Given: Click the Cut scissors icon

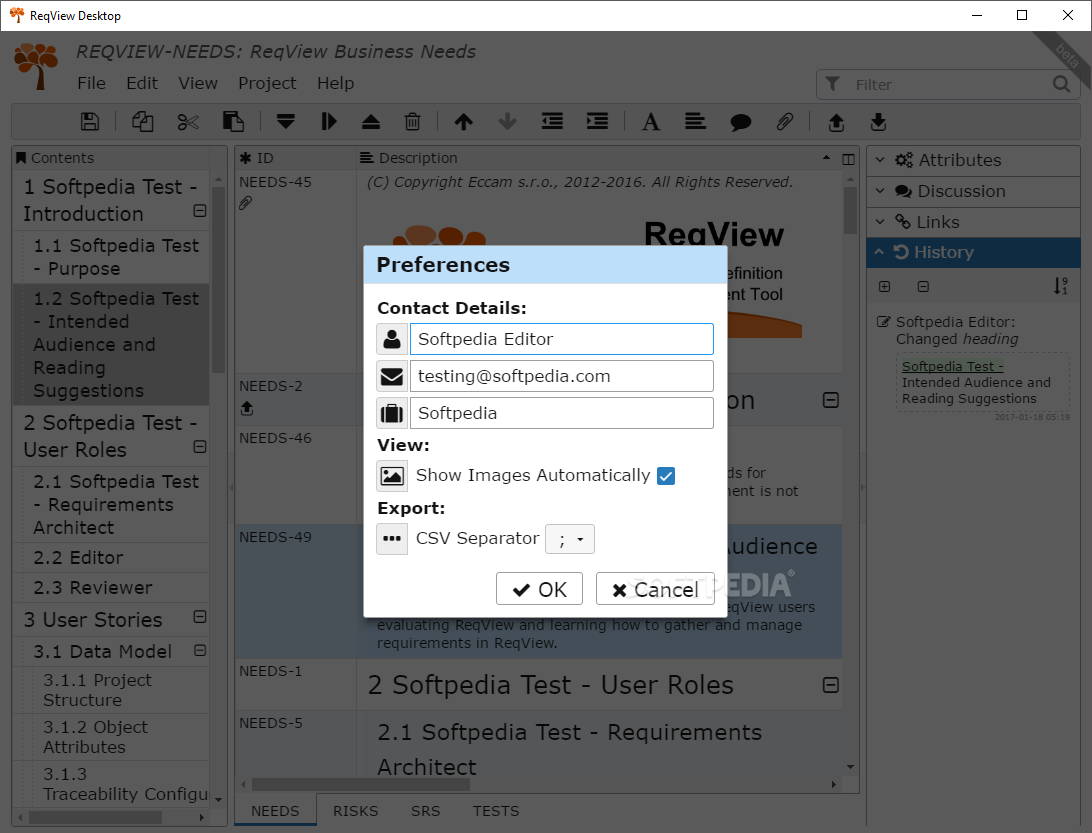Looking at the screenshot, I should (x=188, y=122).
